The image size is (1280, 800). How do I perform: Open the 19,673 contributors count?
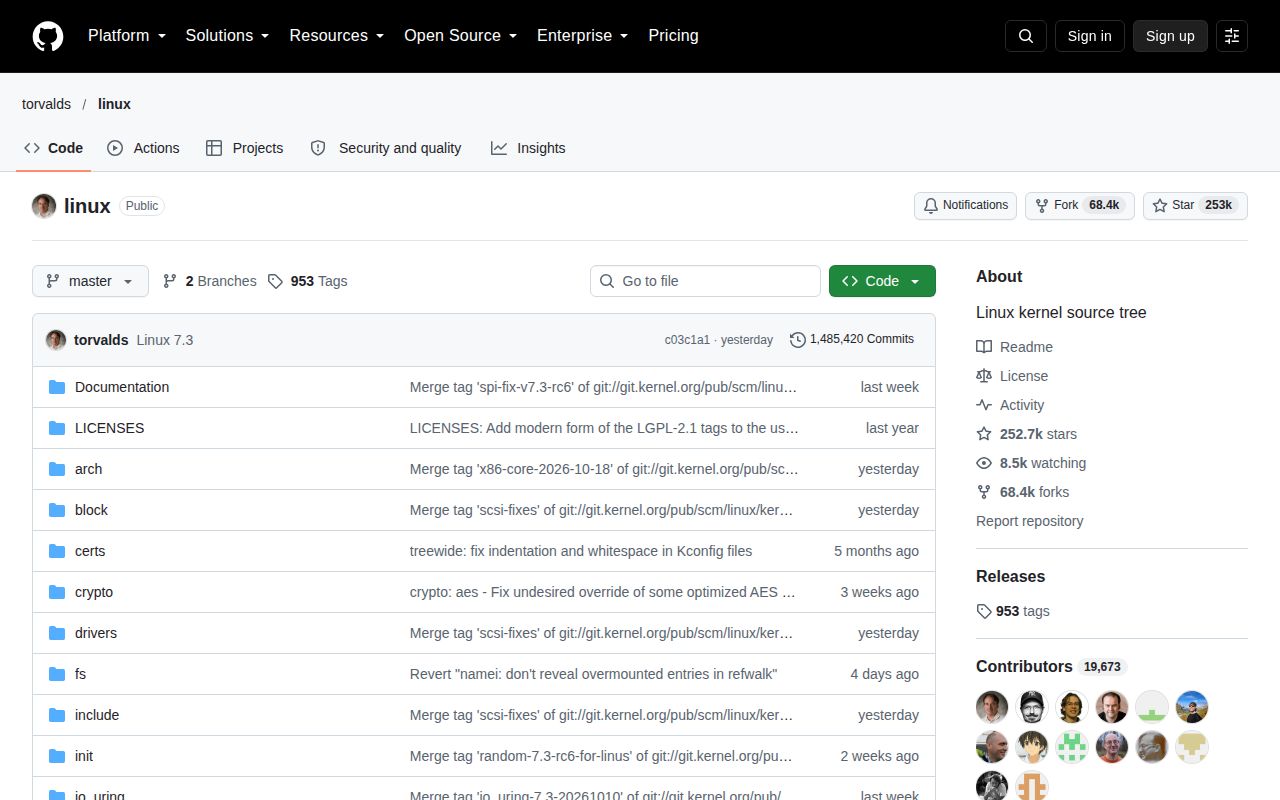[x=1102, y=667]
